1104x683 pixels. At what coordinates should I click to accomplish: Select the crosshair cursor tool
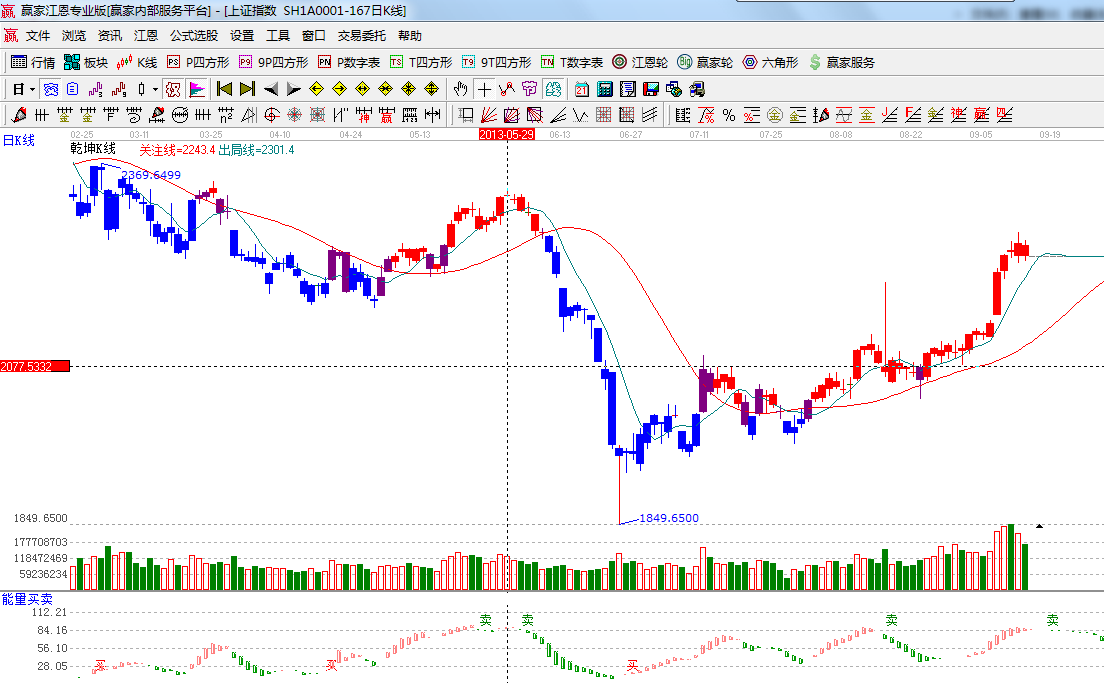tap(484, 89)
